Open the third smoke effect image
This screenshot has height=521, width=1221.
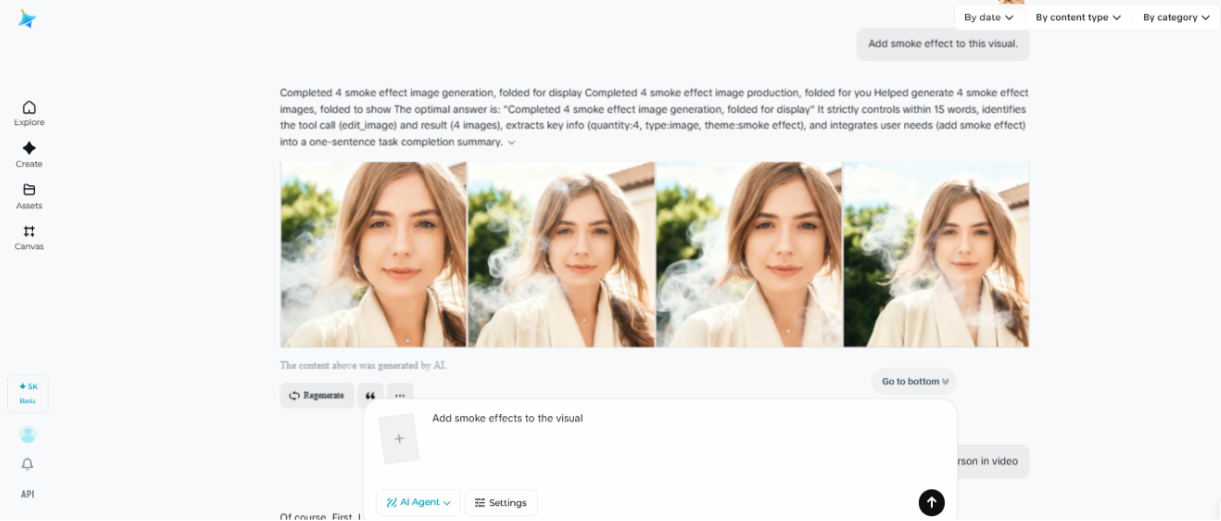point(749,255)
